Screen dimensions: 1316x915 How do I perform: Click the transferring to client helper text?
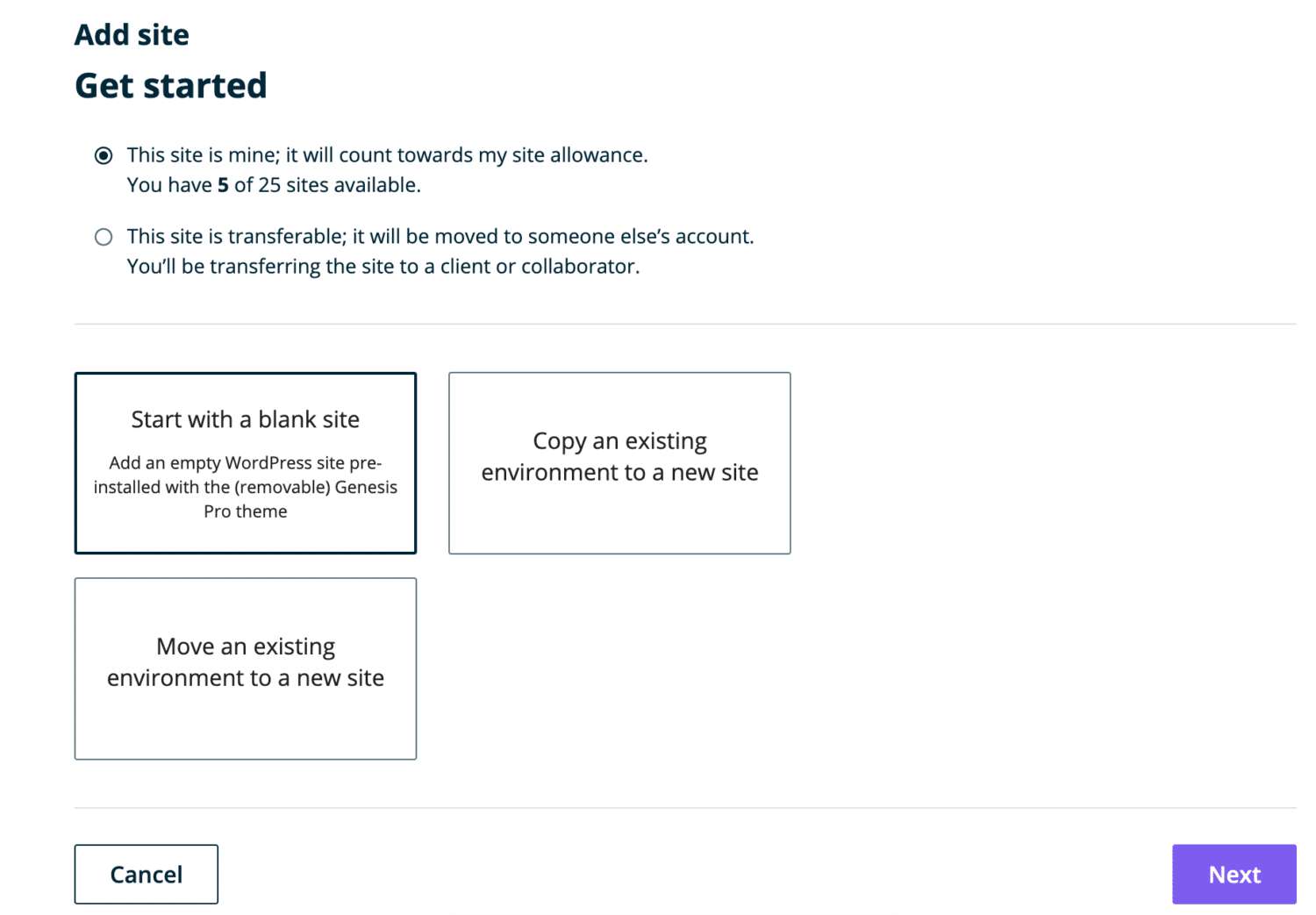click(x=383, y=266)
